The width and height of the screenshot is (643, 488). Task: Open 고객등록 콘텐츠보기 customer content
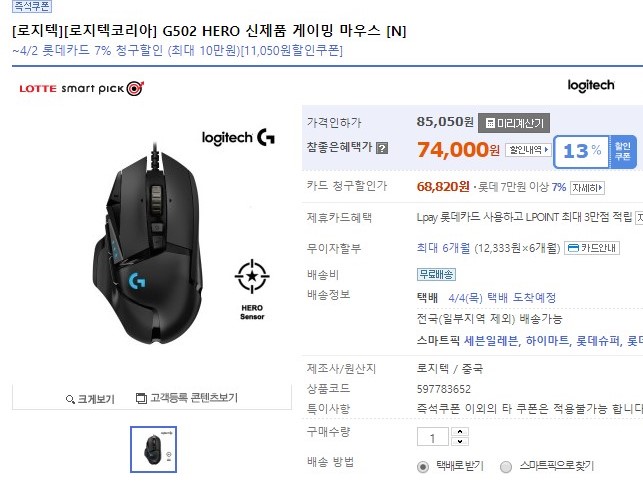tap(187, 398)
